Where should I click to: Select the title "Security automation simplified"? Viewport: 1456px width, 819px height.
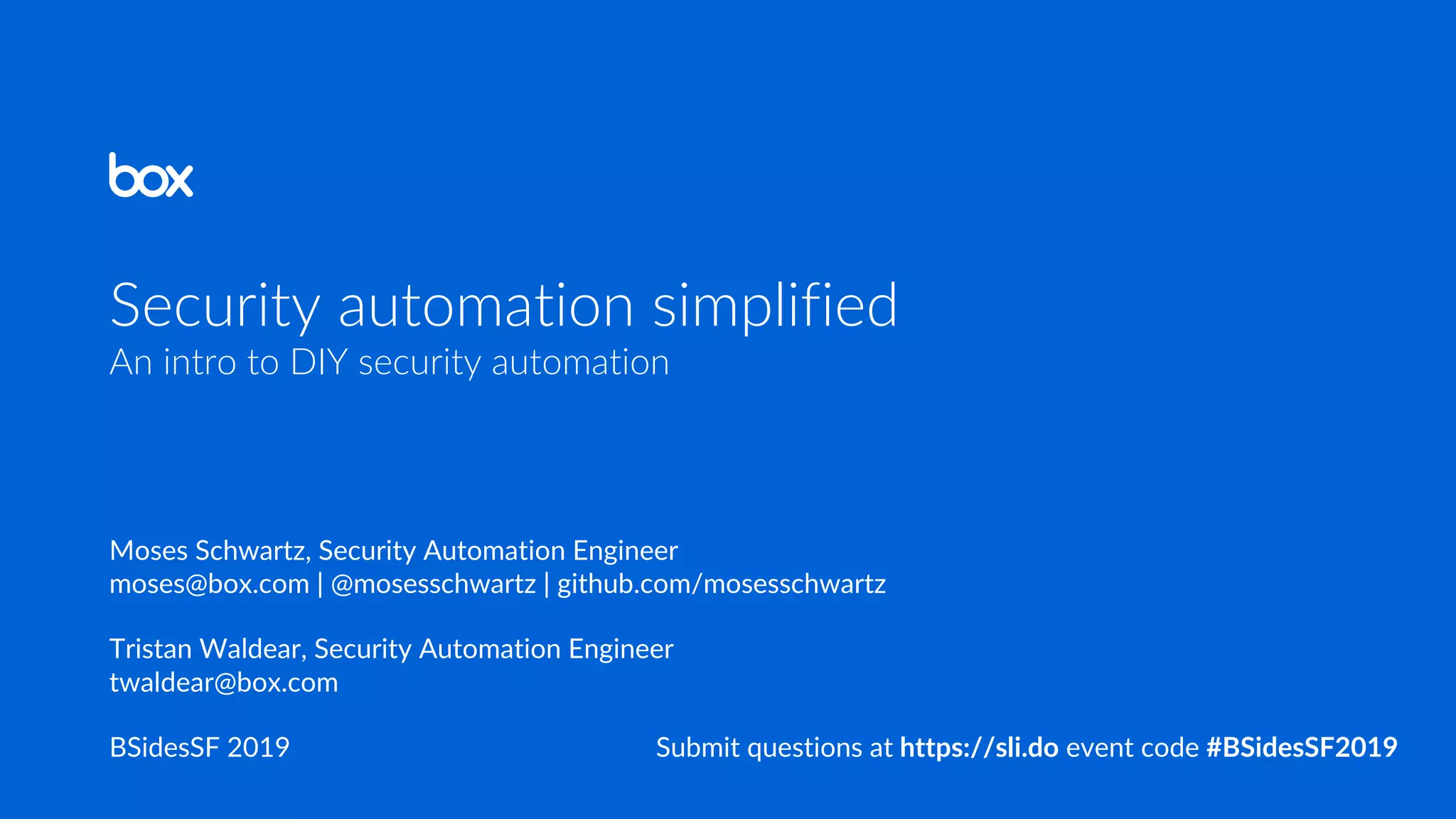[504, 306]
